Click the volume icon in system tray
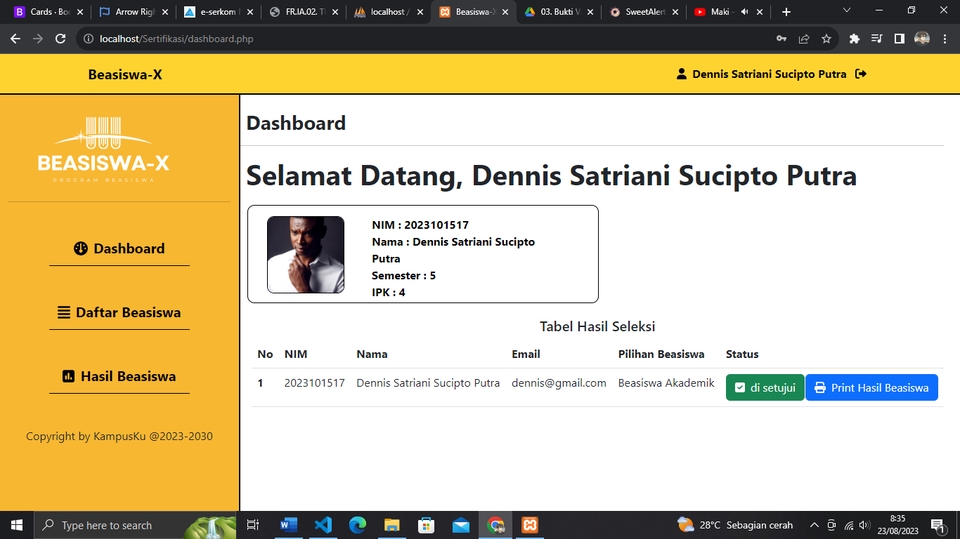 click(864, 525)
